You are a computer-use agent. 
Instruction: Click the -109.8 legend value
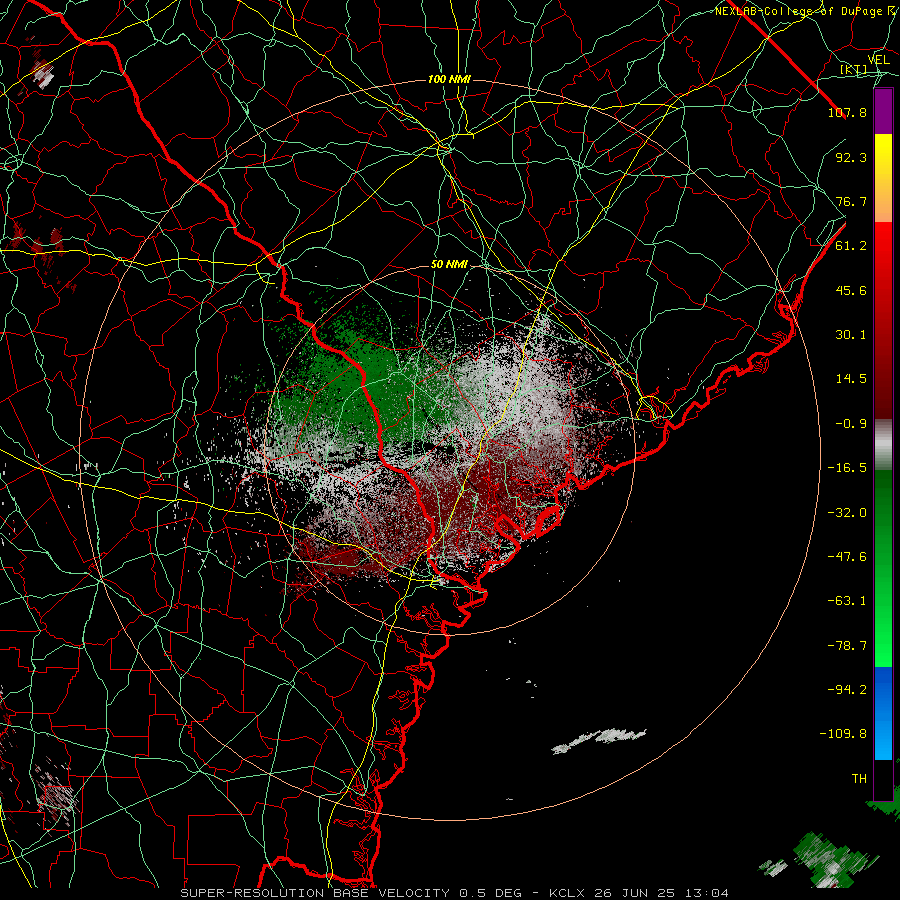pos(843,734)
